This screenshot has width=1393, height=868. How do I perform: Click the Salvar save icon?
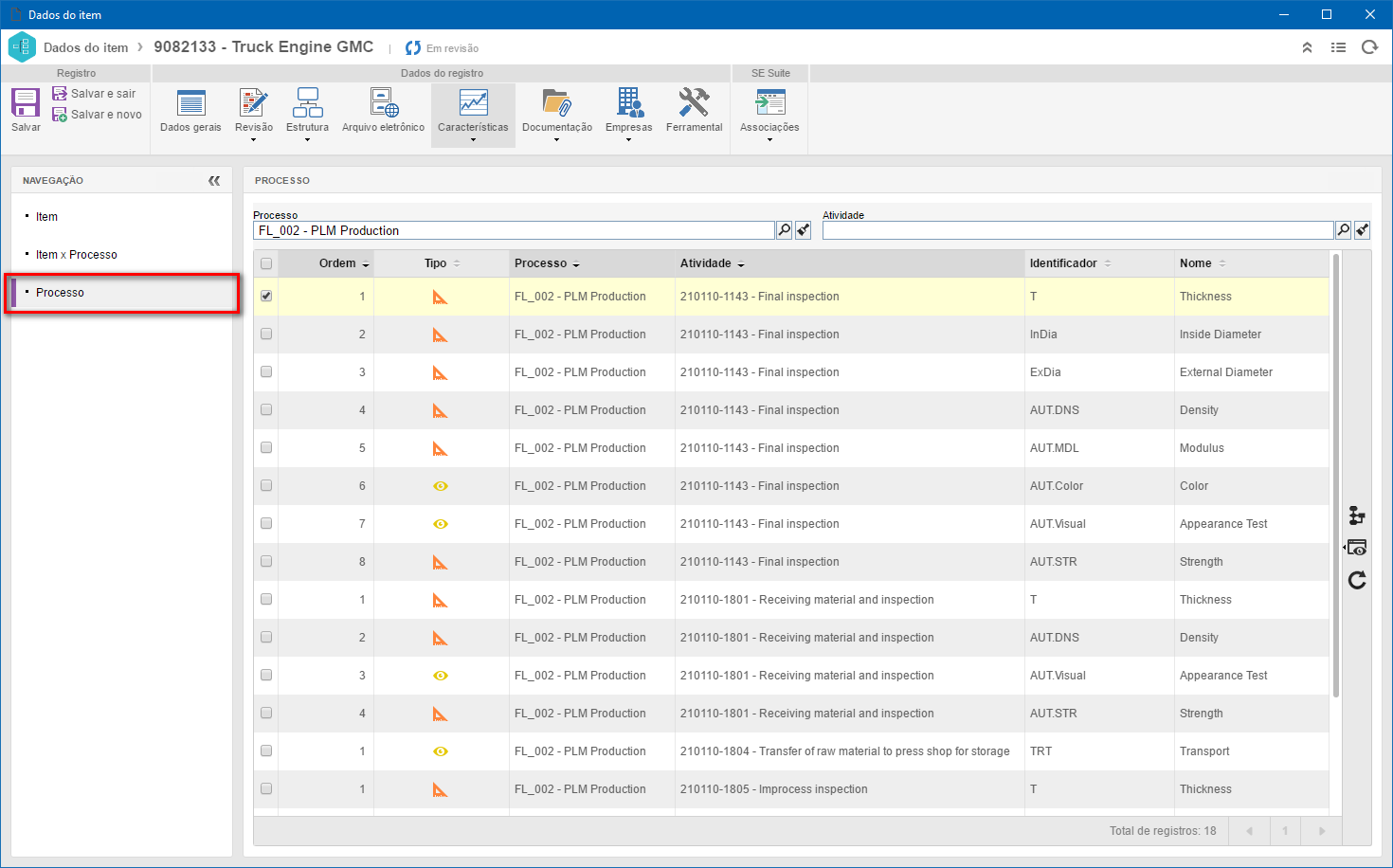click(26, 102)
